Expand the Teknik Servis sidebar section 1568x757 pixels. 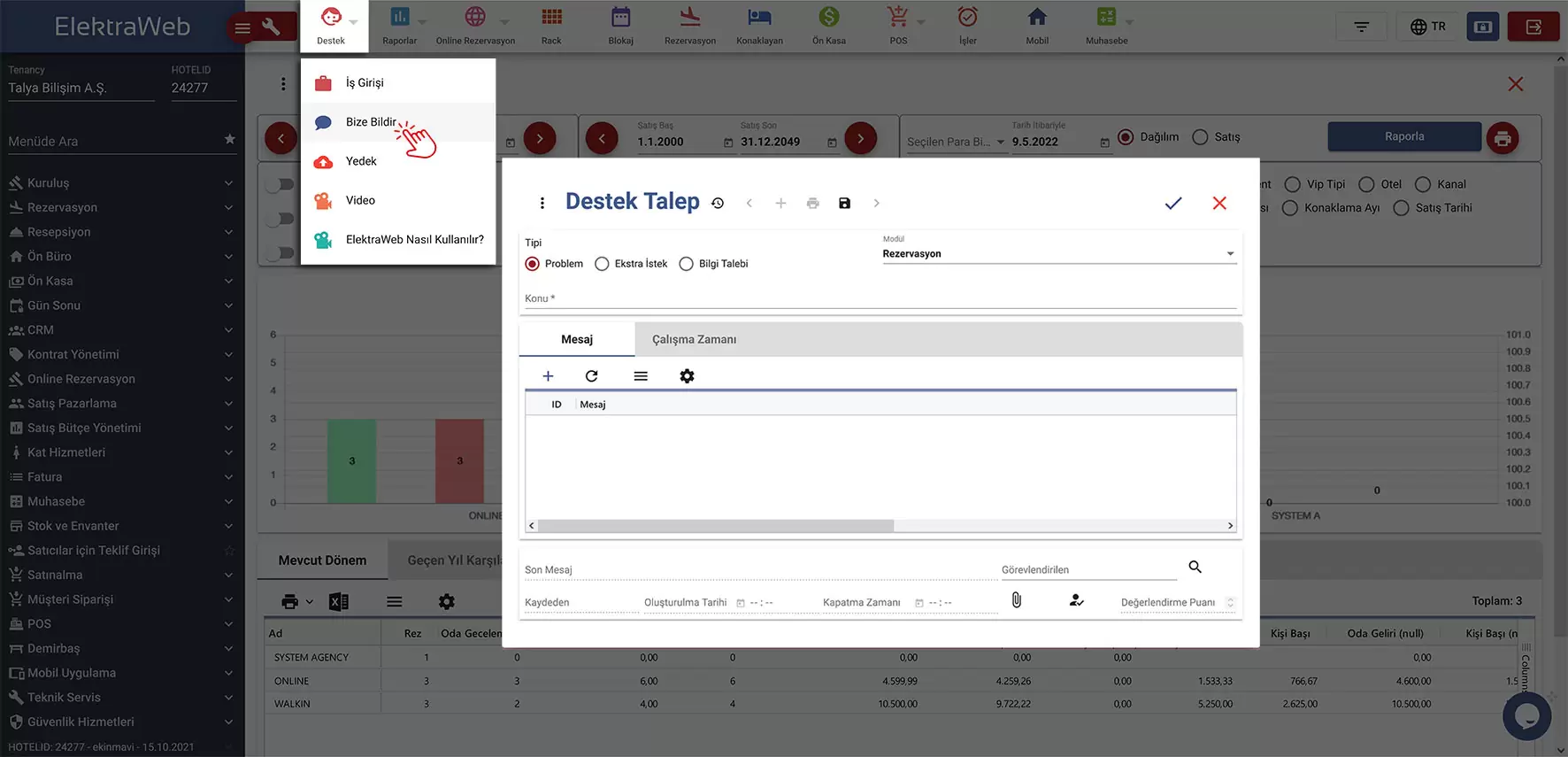pyautogui.click(x=122, y=698)
